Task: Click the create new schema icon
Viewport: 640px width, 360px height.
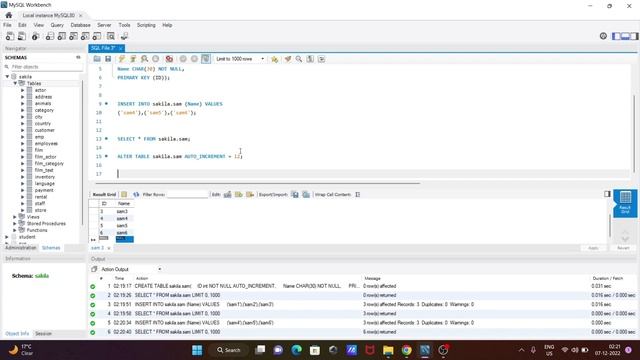Action: coord(49,36)
